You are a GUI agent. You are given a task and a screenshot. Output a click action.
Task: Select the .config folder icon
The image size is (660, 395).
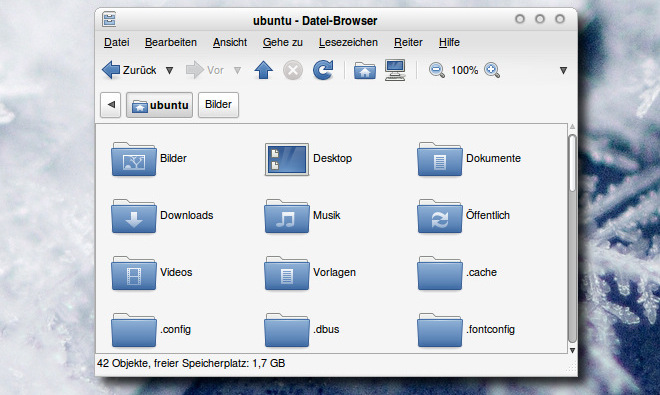[134, 330]
